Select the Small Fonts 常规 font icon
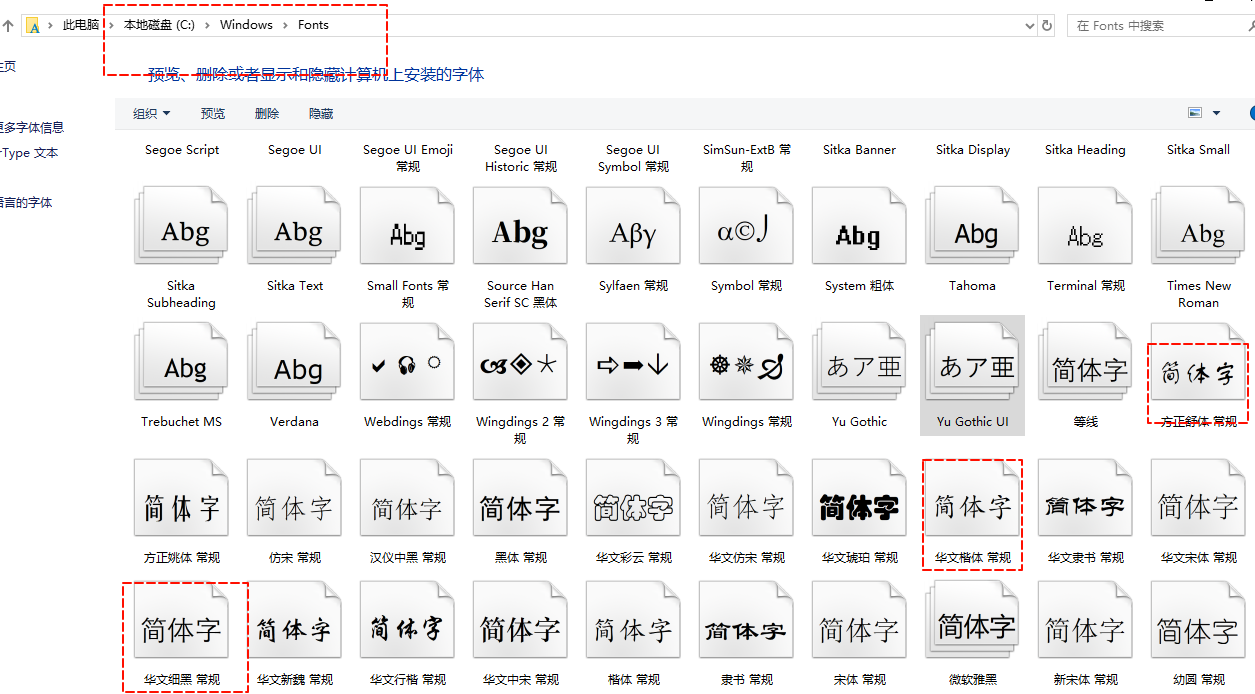The height and width of the screenshot is (694, 1255). pos(407,226)
